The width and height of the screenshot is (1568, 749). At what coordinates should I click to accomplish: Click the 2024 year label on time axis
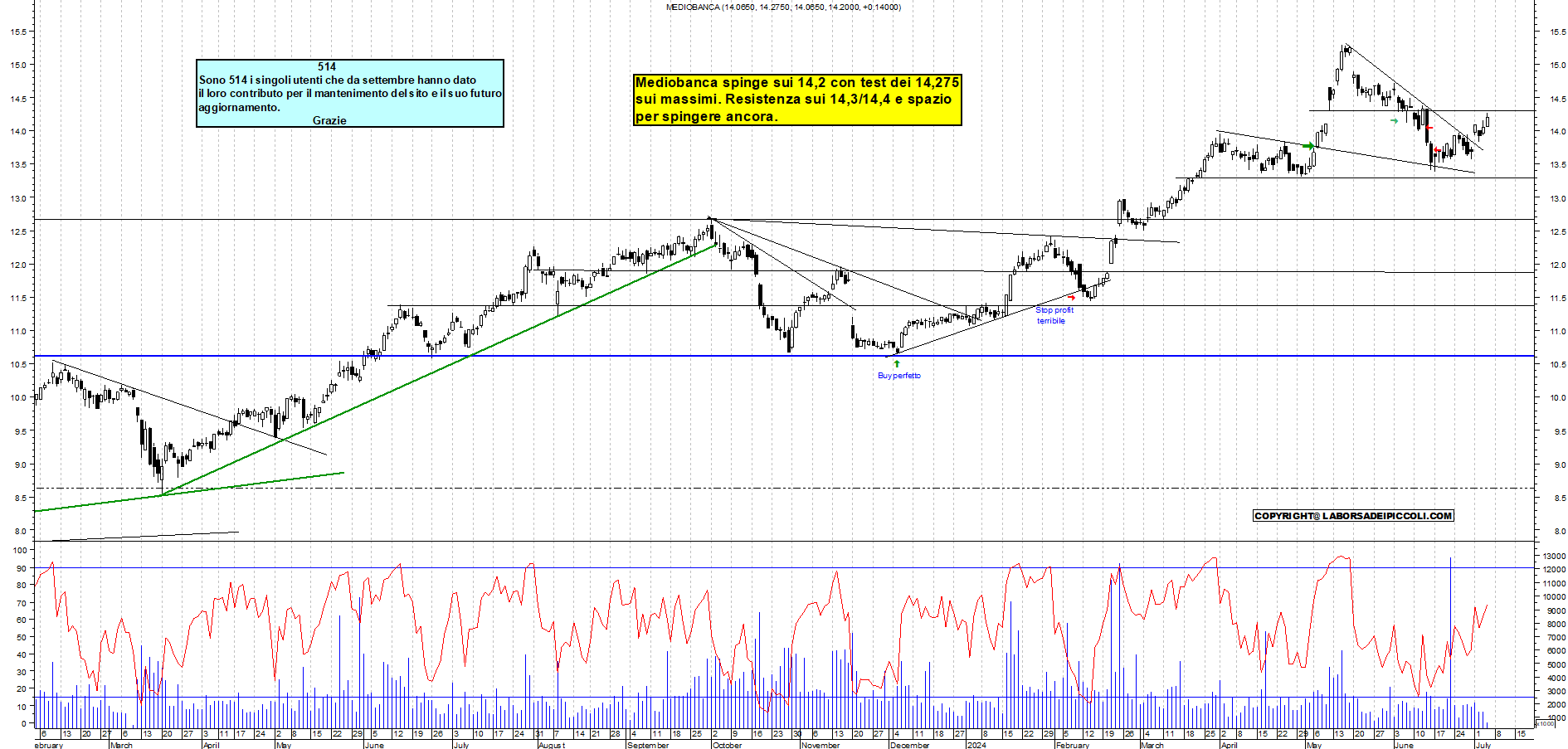pos(976,745)
